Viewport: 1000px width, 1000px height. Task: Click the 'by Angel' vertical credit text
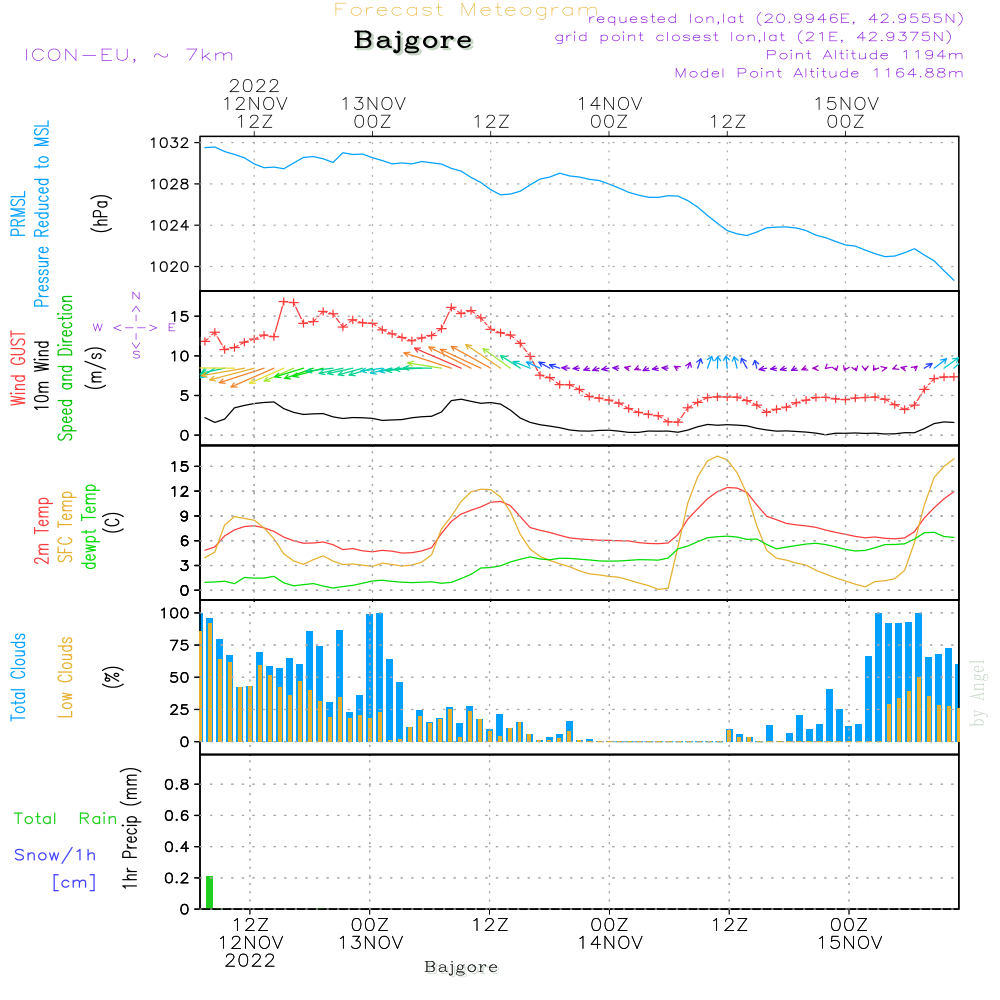point(978,693)
